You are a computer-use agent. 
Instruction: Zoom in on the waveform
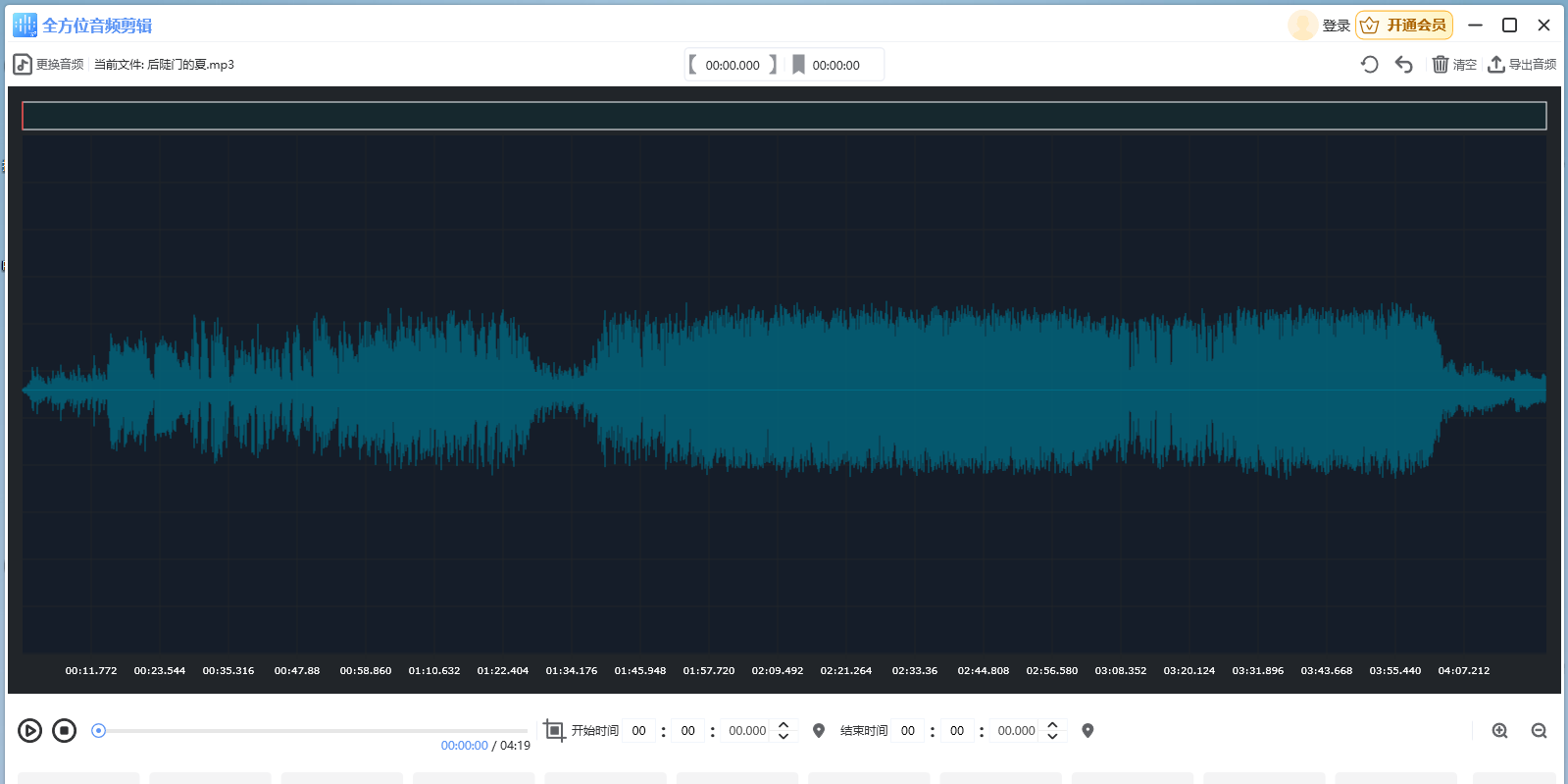(x=1499, y=730)
